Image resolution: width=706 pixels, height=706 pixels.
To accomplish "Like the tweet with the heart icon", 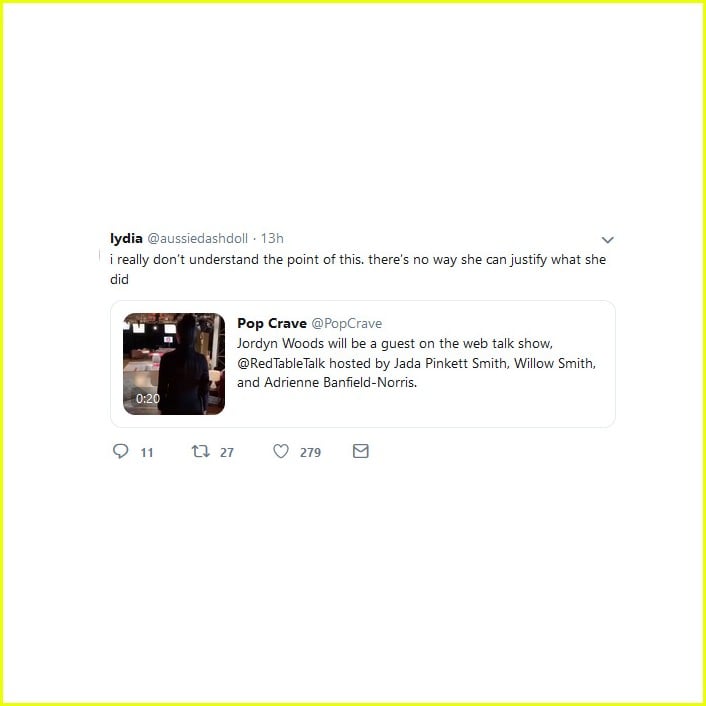I will pyautogui.click(x=281, y=451).
